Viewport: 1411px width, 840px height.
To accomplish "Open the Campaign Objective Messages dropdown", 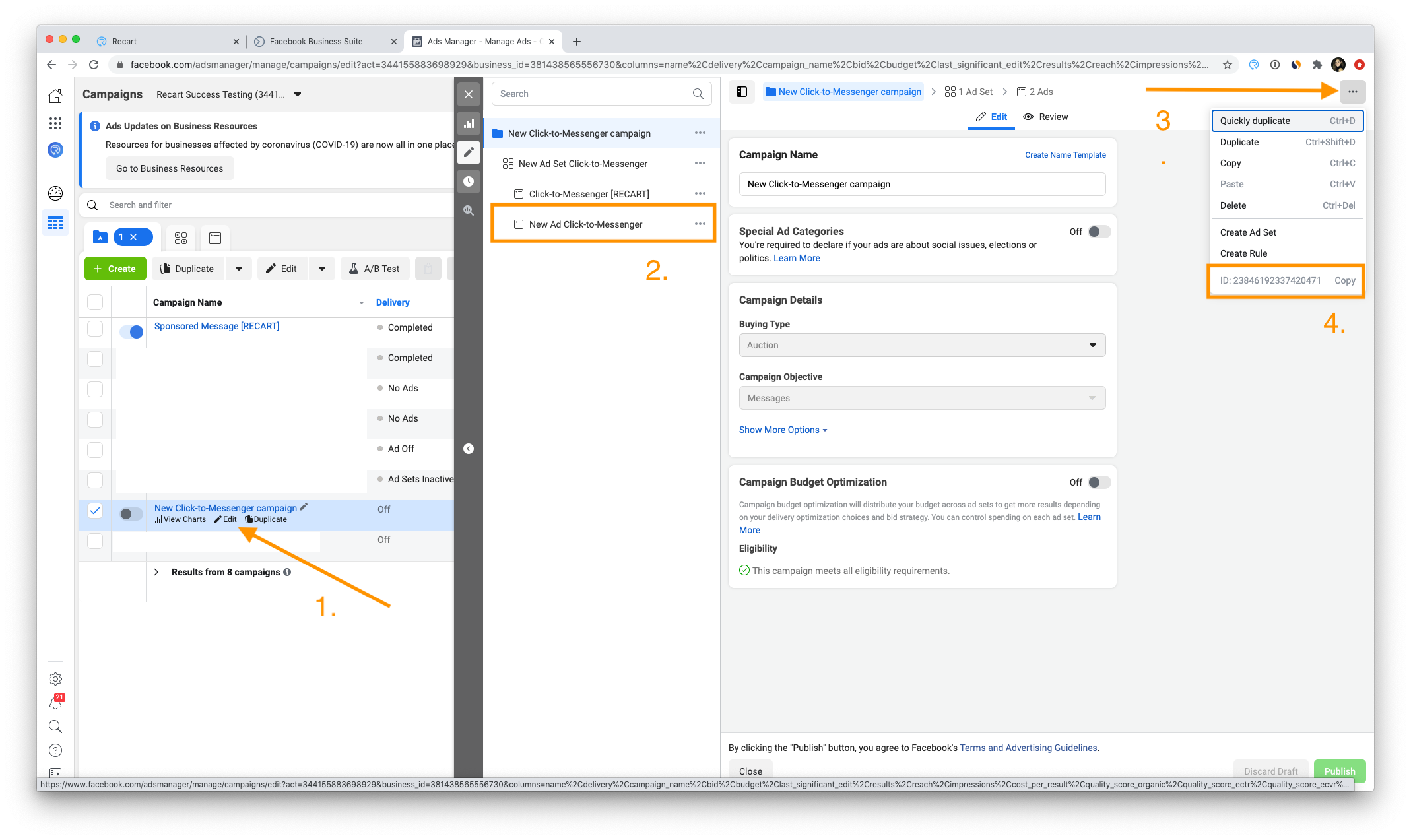I will tap(922, 398).
